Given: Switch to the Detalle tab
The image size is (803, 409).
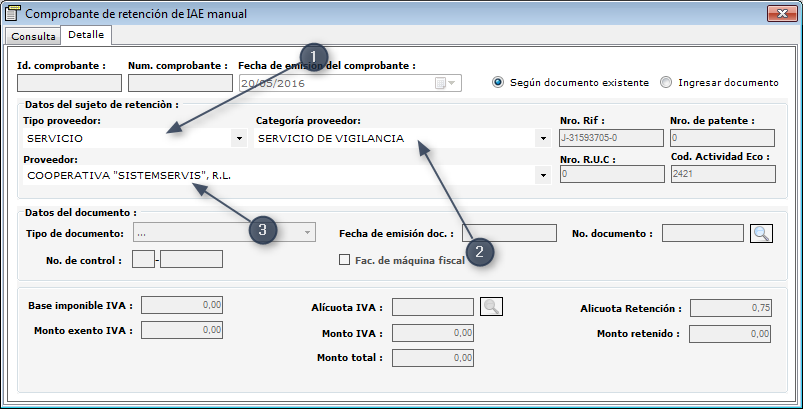Looking at the screenshot, I should click(x=86, y=35).
